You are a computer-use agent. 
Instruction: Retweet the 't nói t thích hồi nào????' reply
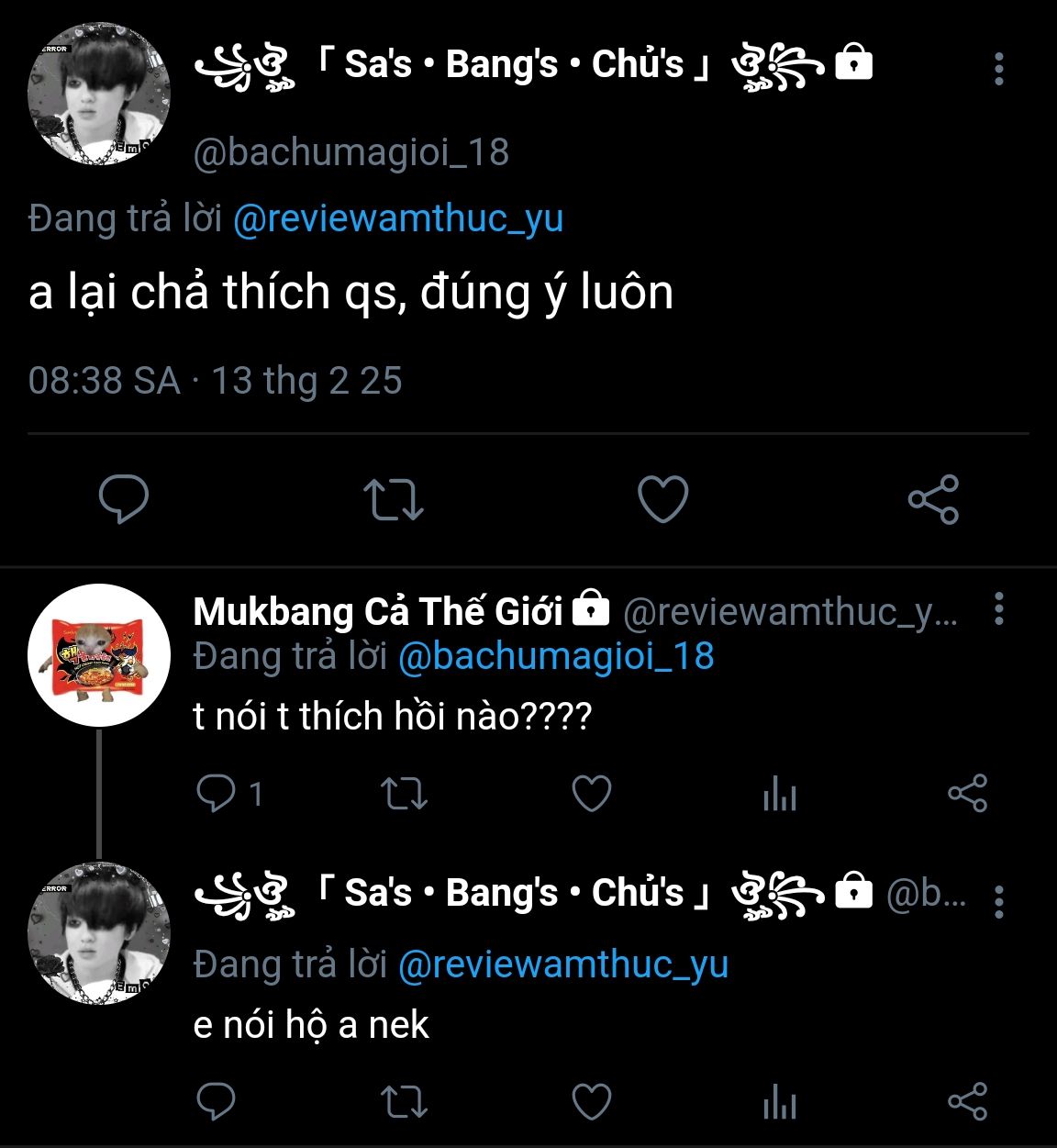point(404,794)
